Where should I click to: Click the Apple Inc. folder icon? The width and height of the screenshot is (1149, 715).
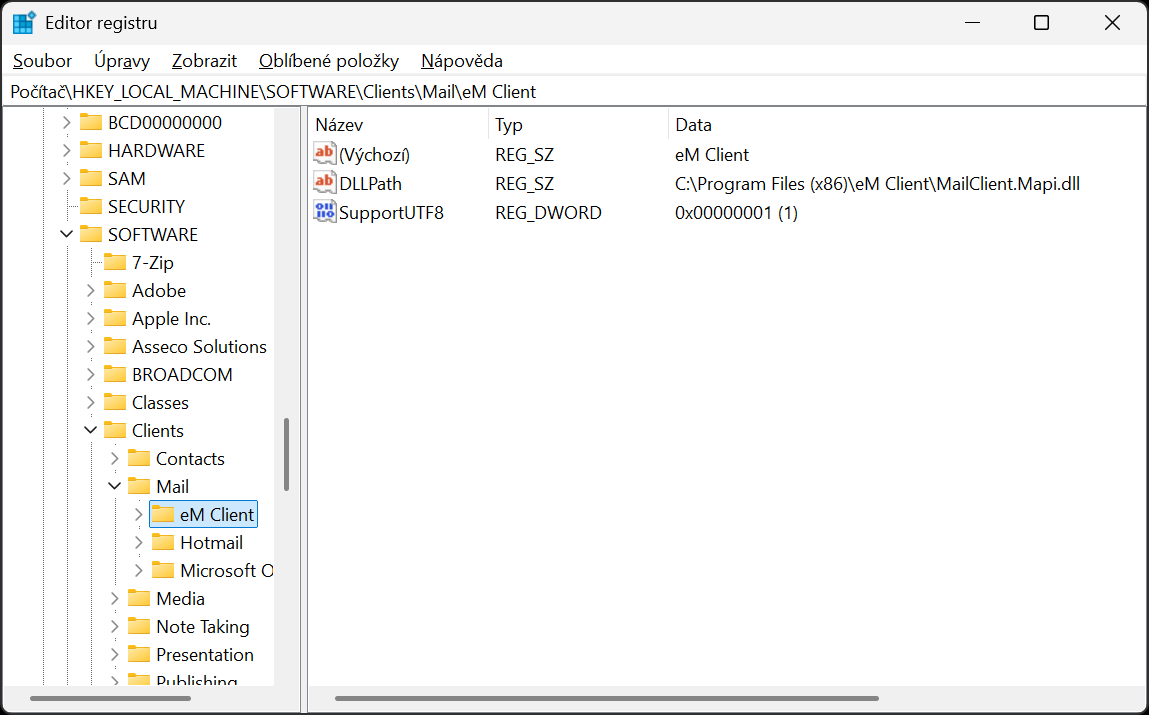tap(115, 319)
